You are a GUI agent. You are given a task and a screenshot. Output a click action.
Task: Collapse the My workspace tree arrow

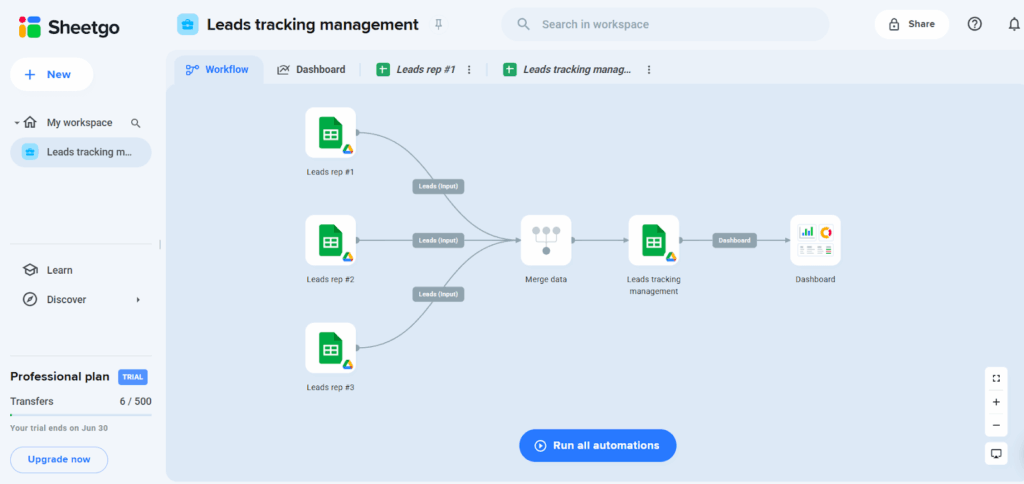tap(16, 123)
